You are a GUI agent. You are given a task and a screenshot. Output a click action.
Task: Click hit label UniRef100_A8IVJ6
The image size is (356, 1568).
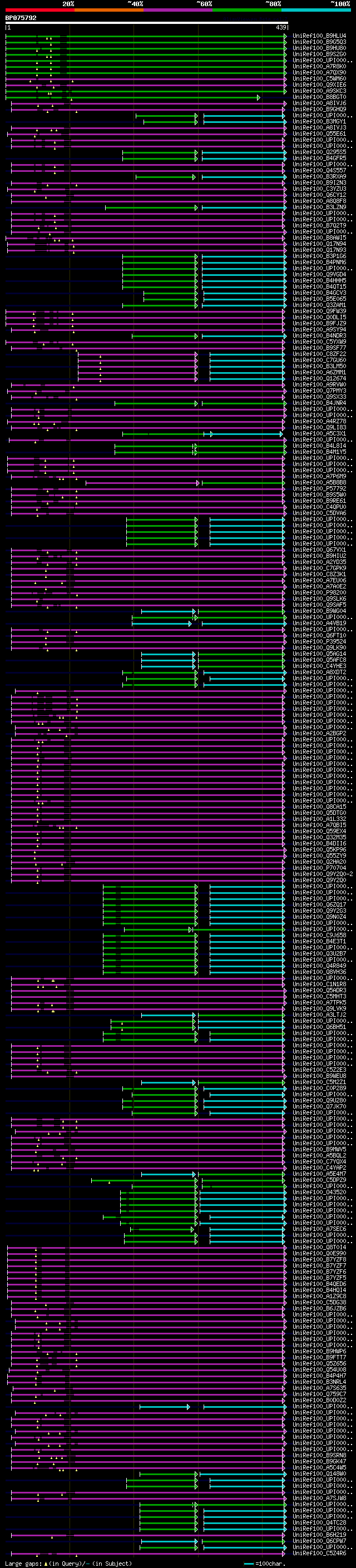(319, 103)
